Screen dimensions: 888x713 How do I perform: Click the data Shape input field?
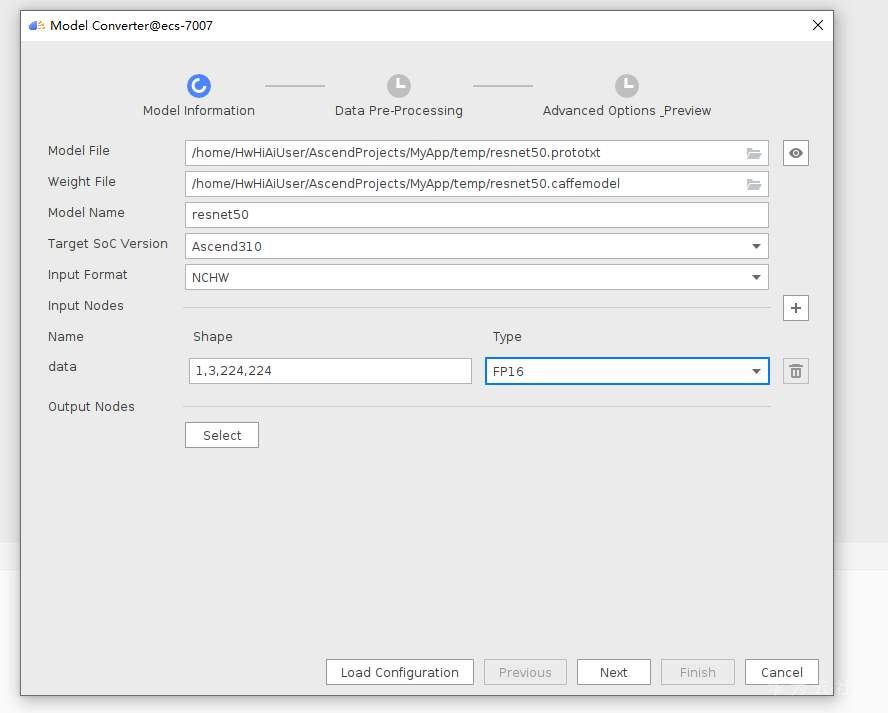pos(328,371)
